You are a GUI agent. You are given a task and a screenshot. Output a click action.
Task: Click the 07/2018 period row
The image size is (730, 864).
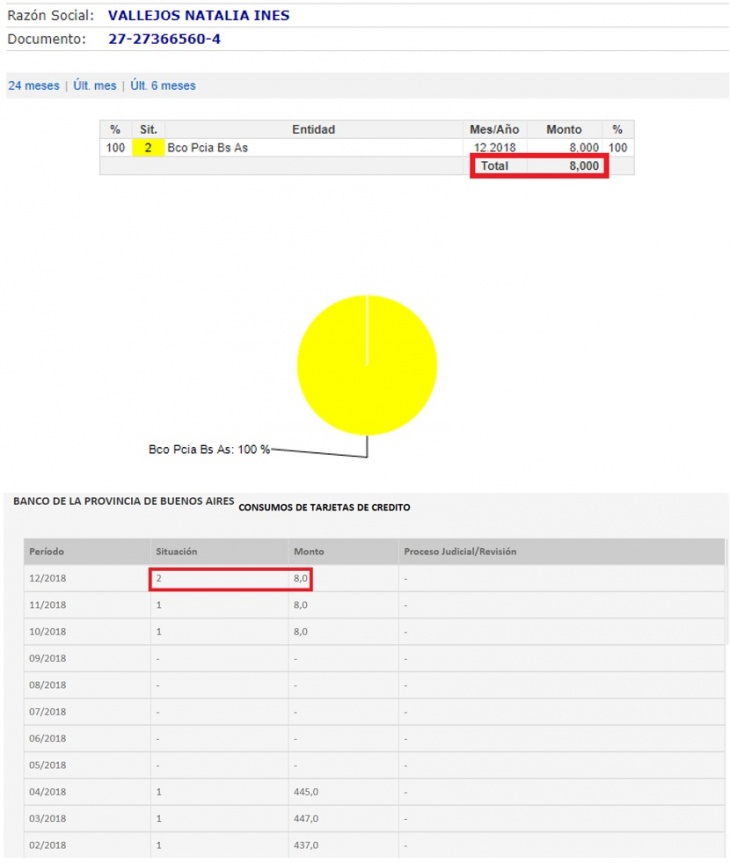coord(374,712)
